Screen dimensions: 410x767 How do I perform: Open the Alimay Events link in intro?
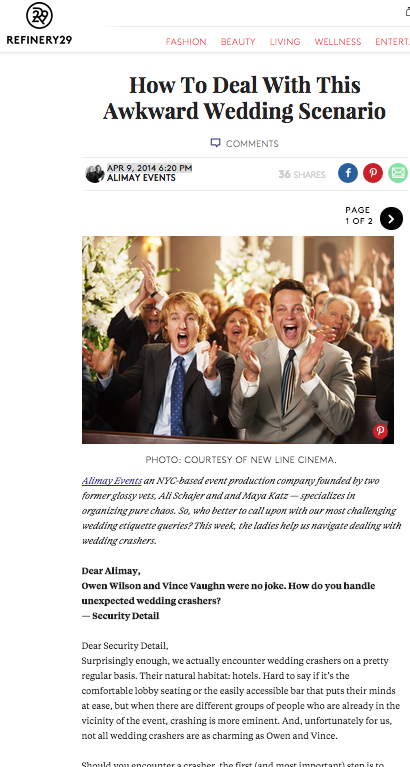pyautogui.click(x=112, y=481)
